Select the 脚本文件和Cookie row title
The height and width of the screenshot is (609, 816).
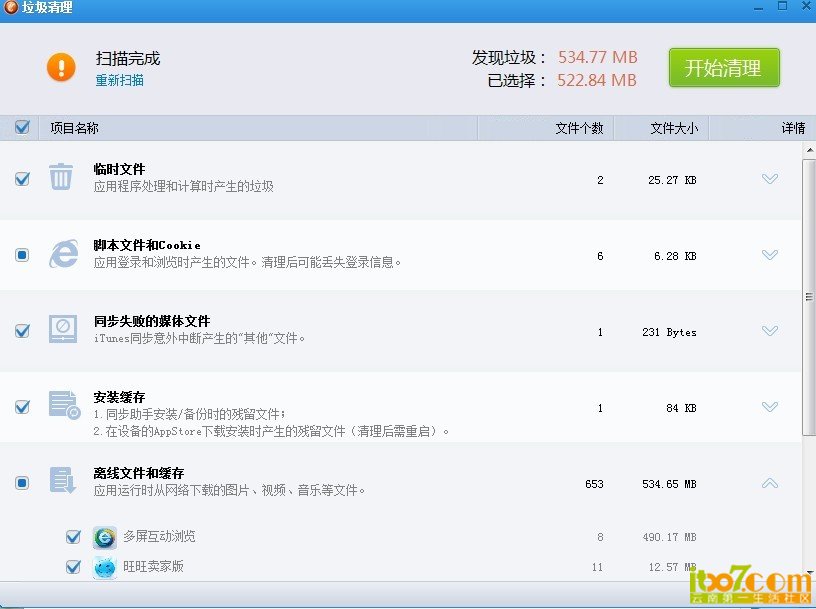(x=147, y=245)
